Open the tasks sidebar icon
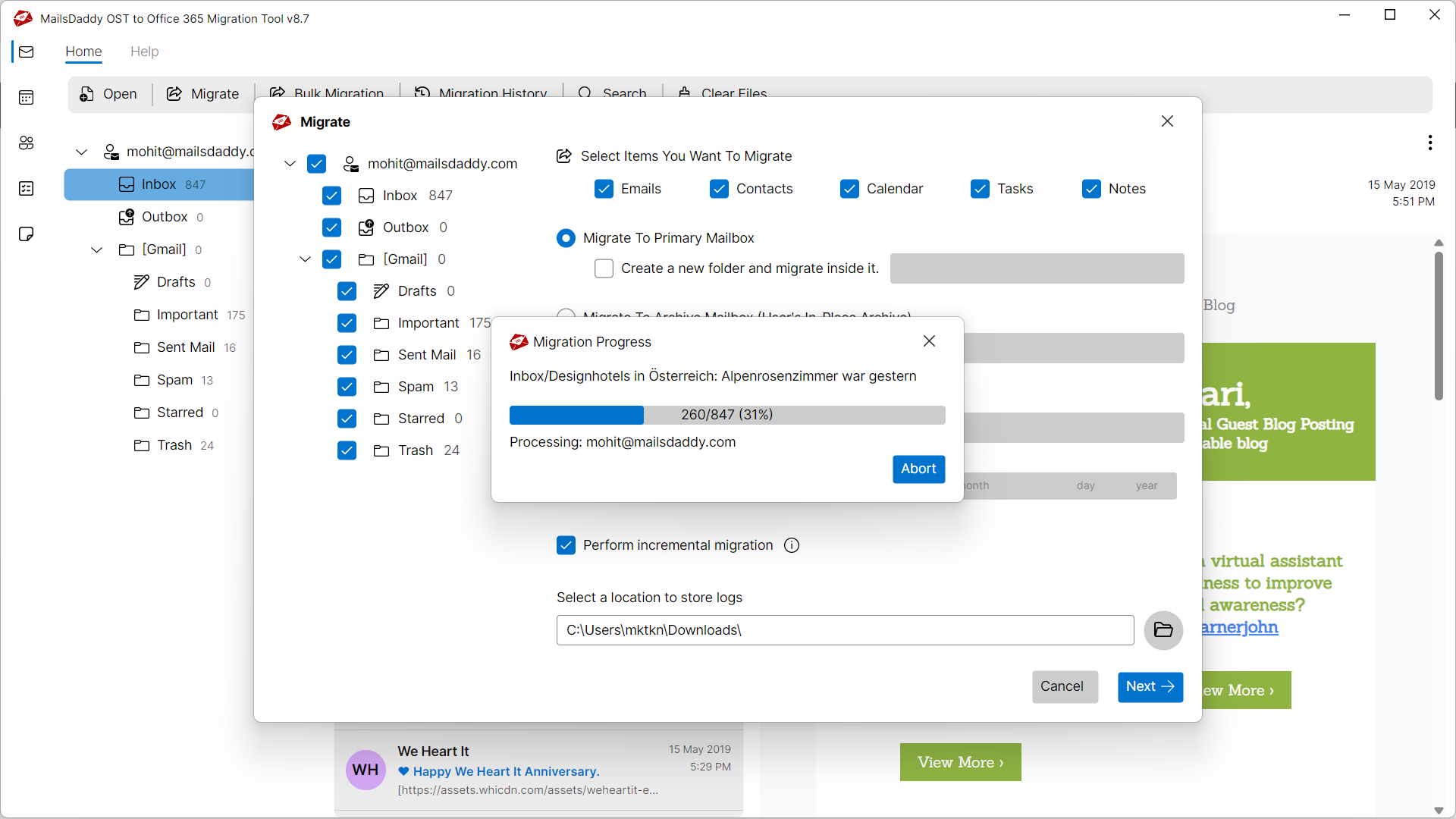The width and height of the screenshot is (1456, 819). coord(27,188)
